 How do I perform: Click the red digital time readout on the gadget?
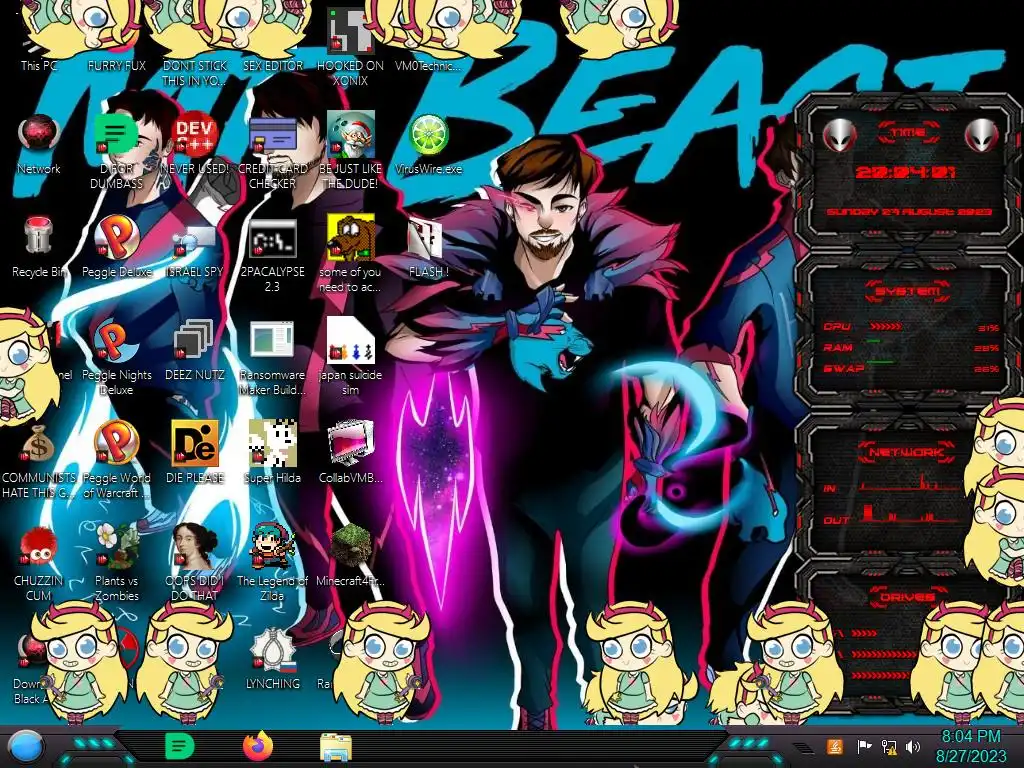coord(905,172)
